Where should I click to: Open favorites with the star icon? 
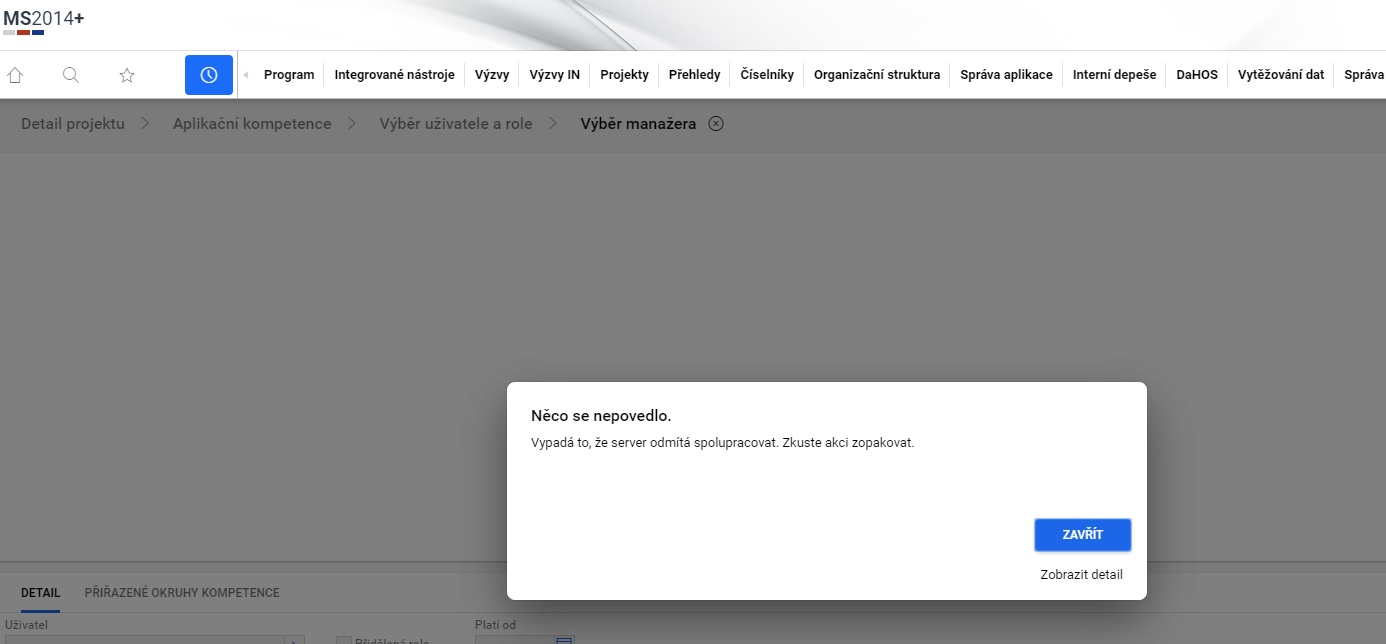(x=127, y=75)
